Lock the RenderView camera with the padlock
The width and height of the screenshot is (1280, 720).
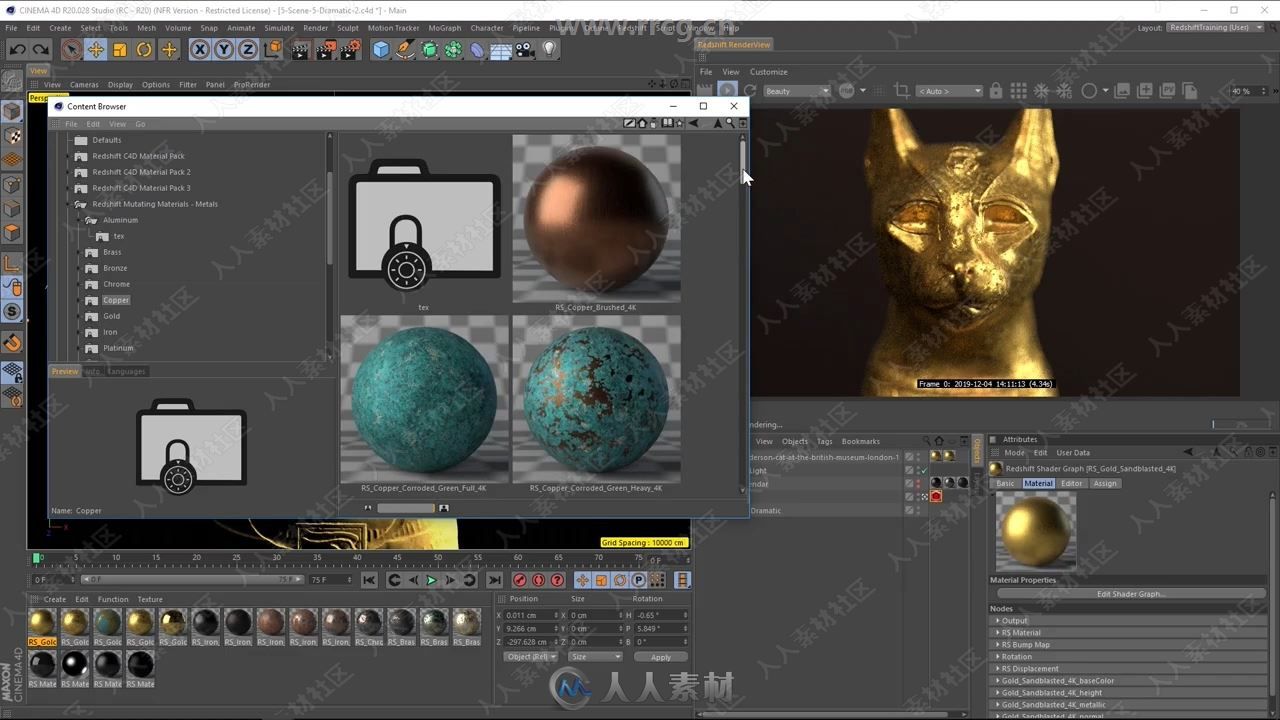(995, 91)
